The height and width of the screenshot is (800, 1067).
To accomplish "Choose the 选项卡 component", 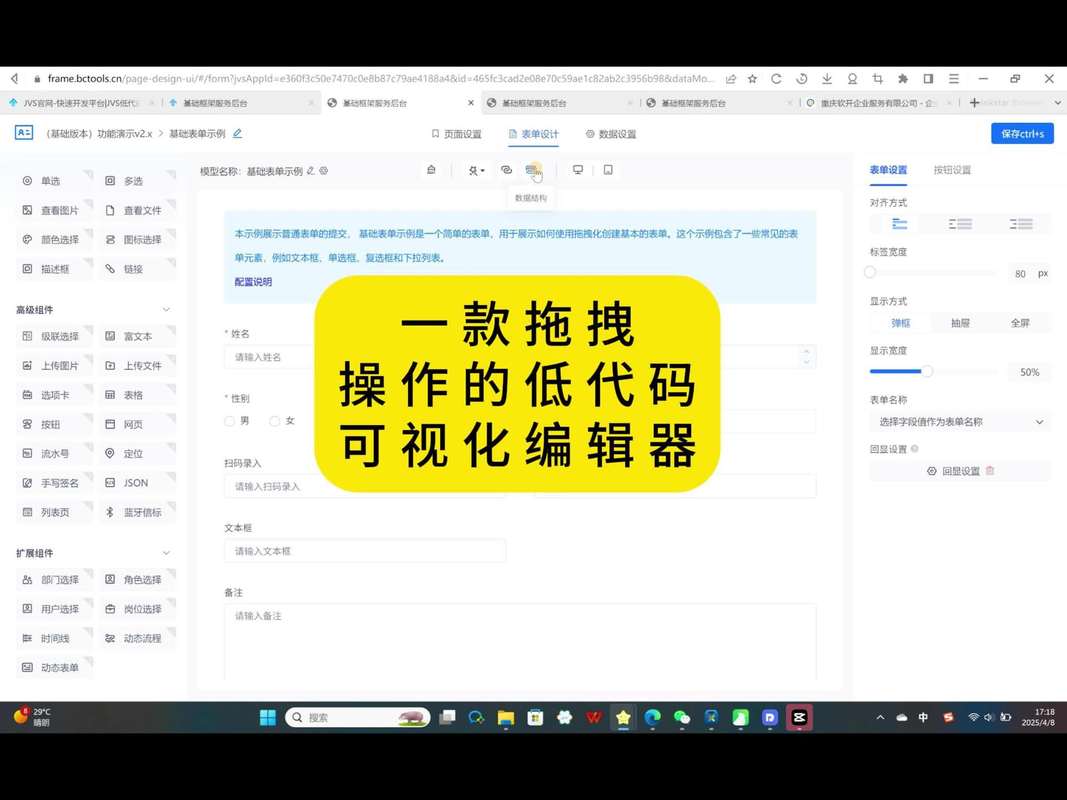I will 54,395.
